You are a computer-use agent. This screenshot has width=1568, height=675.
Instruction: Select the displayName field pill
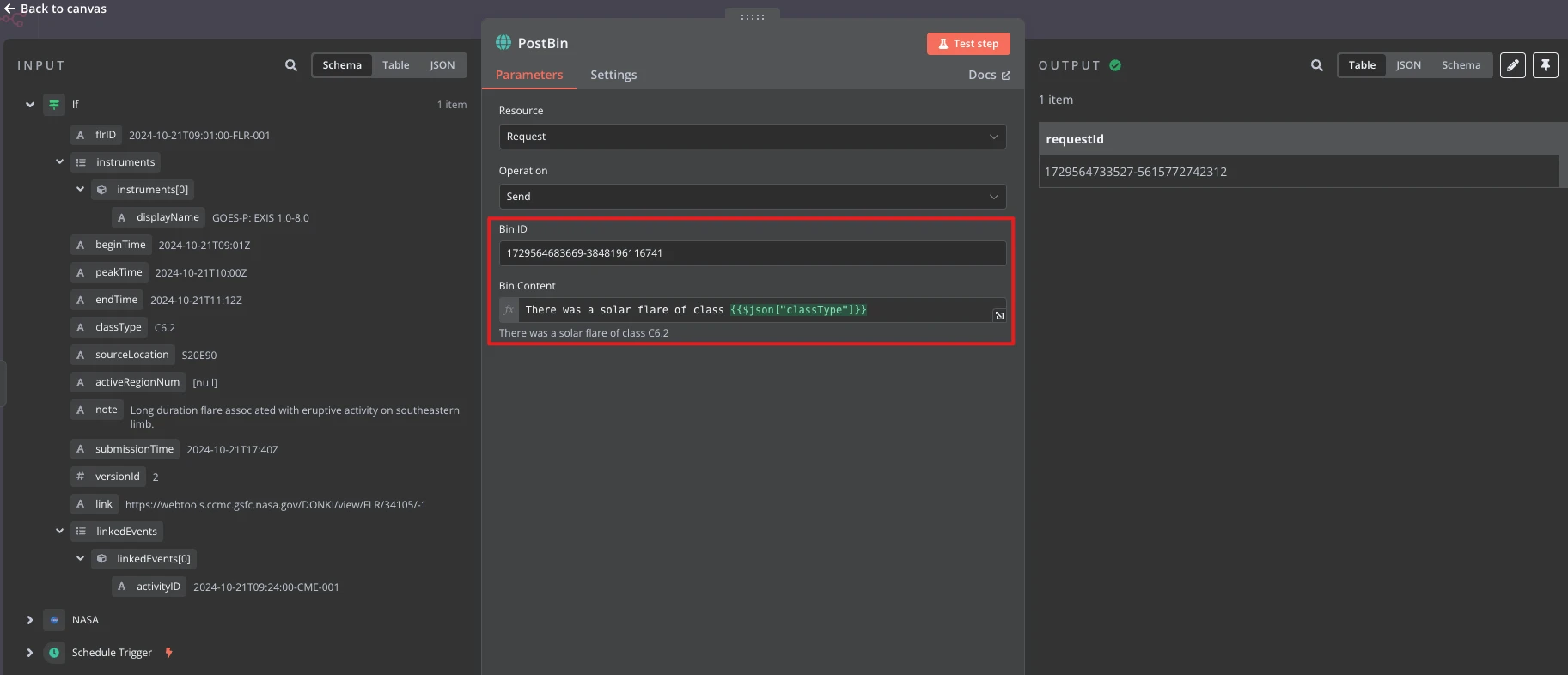pos(158,217)
